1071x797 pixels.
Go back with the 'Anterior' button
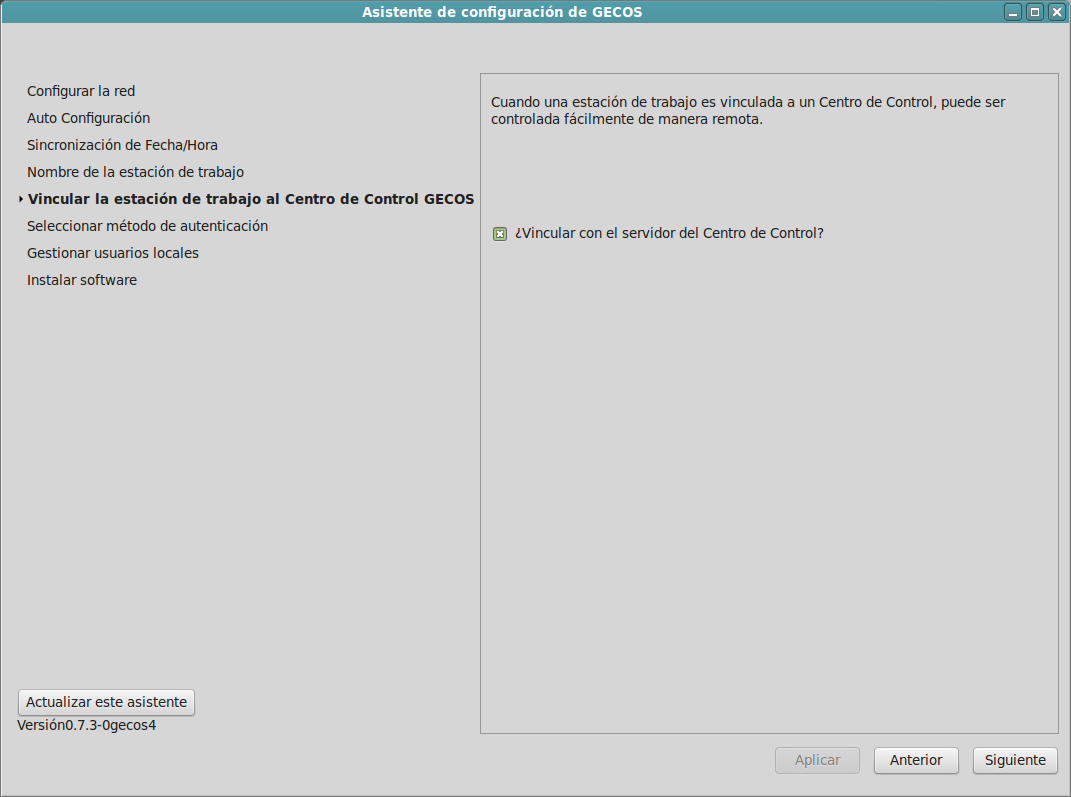[x=915, y=760]
